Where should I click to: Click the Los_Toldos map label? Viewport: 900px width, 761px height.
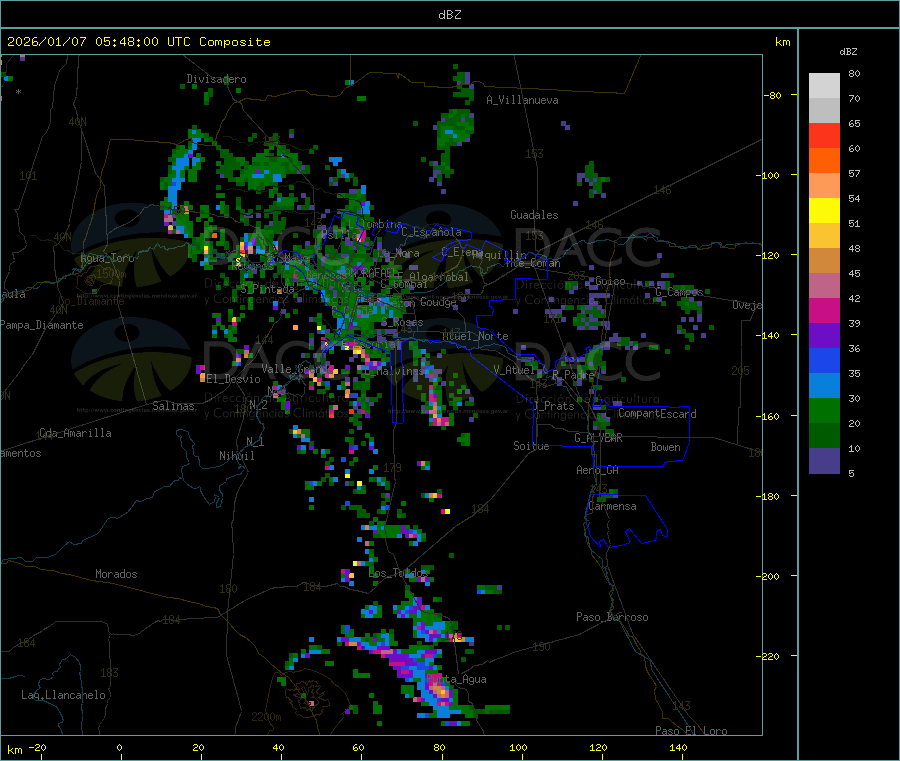coord(398,573)
